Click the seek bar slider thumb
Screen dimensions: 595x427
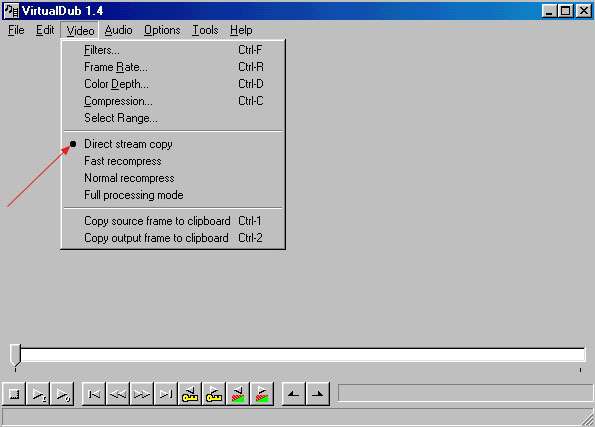[15, 355]
